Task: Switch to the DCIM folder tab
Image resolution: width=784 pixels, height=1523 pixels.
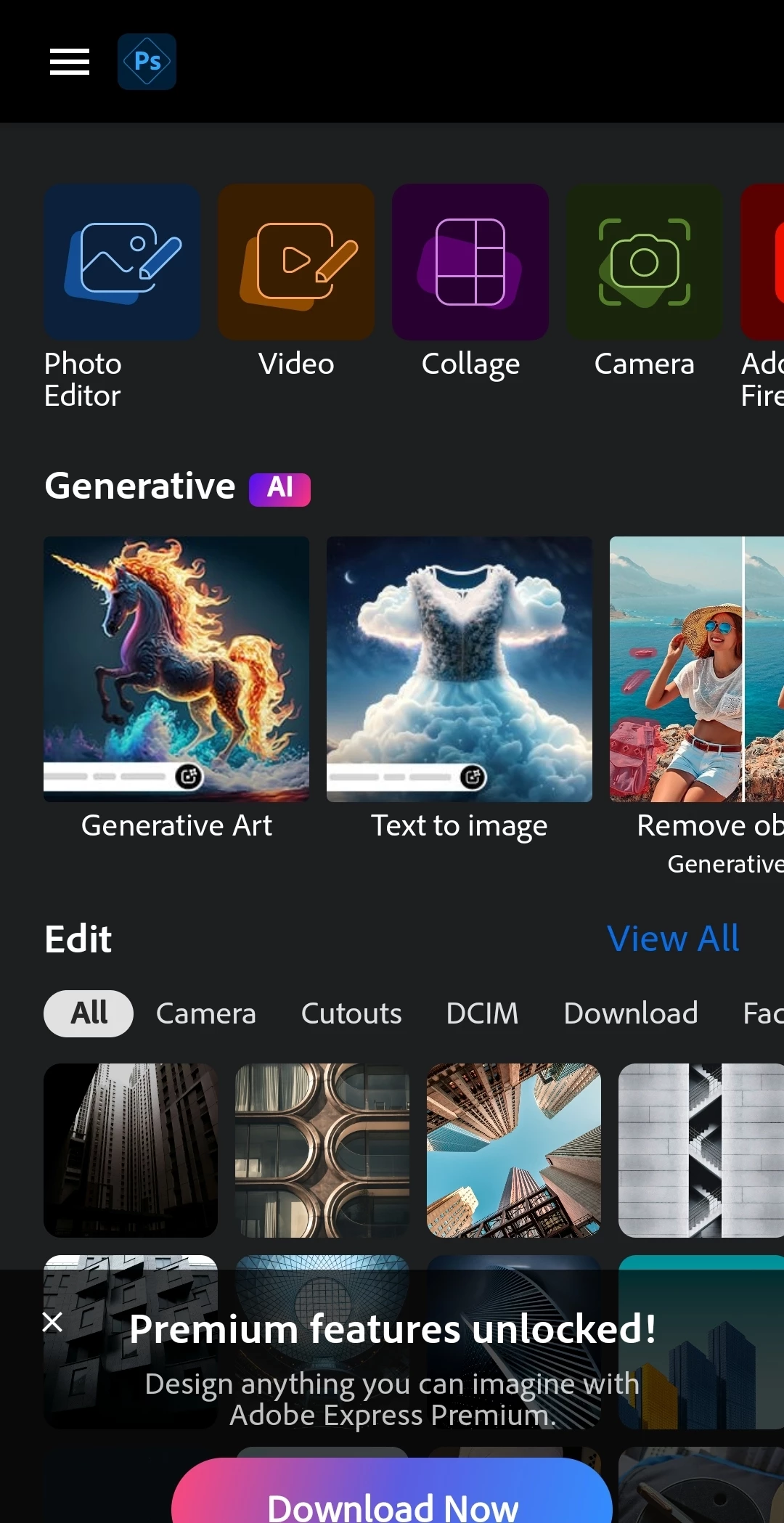Action: [x=482, y=1013]
